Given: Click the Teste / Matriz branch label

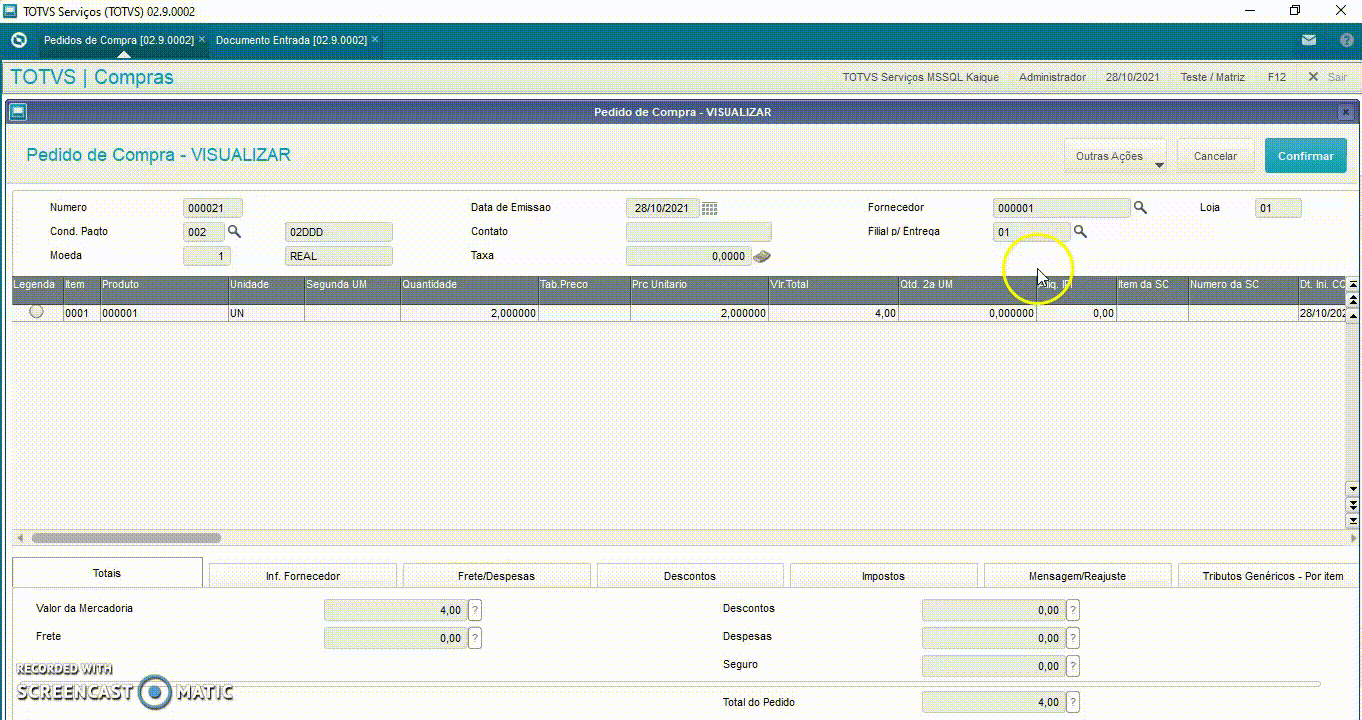Looking at the screenshot, I should 1212,77.
